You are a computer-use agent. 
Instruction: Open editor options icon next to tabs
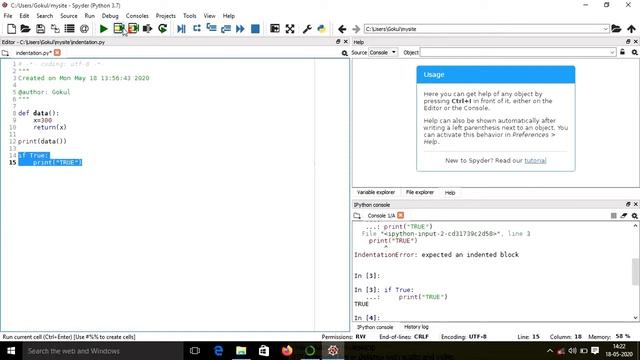(x=344, y=53)
